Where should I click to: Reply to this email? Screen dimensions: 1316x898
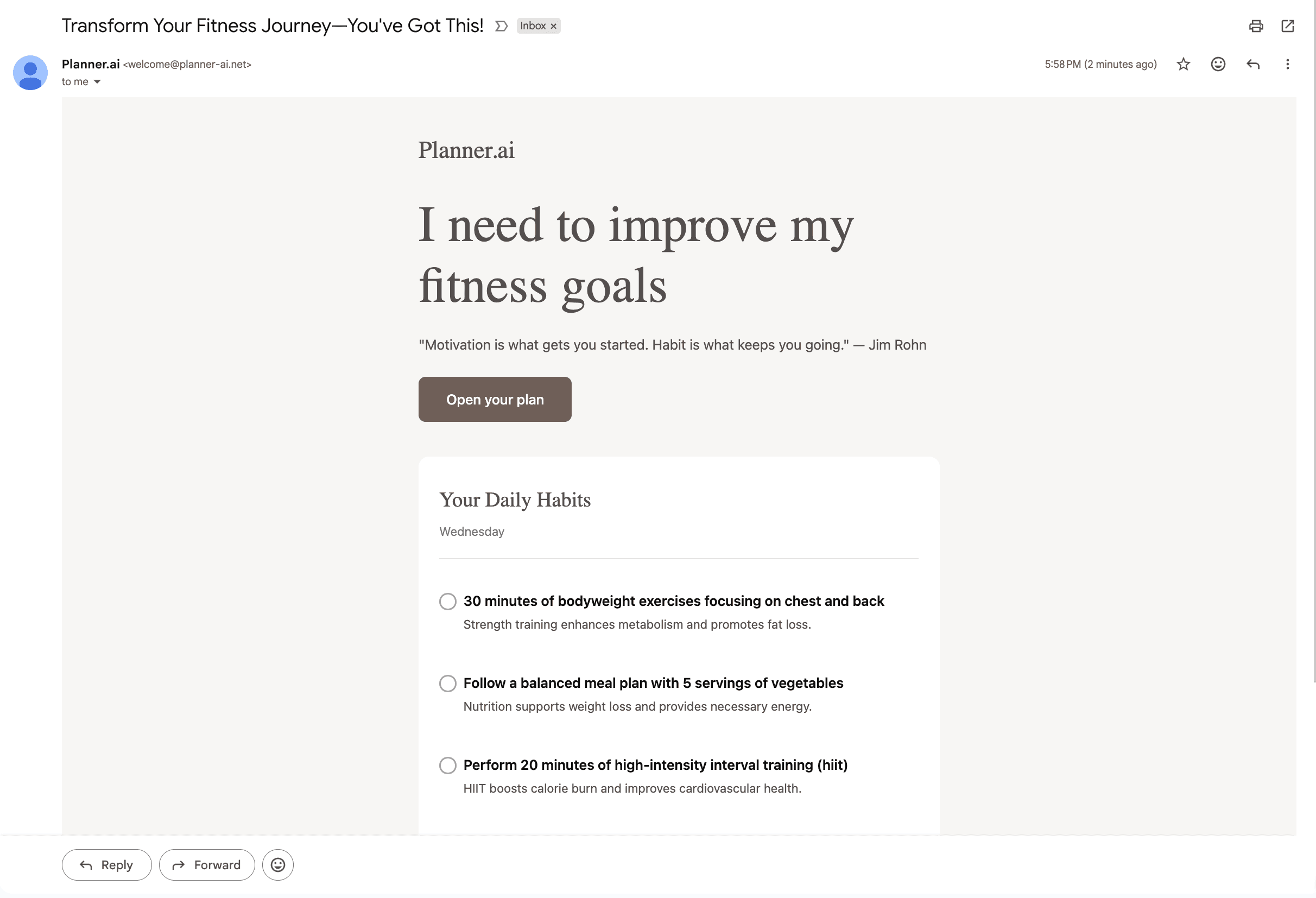(x=106, y=864)
